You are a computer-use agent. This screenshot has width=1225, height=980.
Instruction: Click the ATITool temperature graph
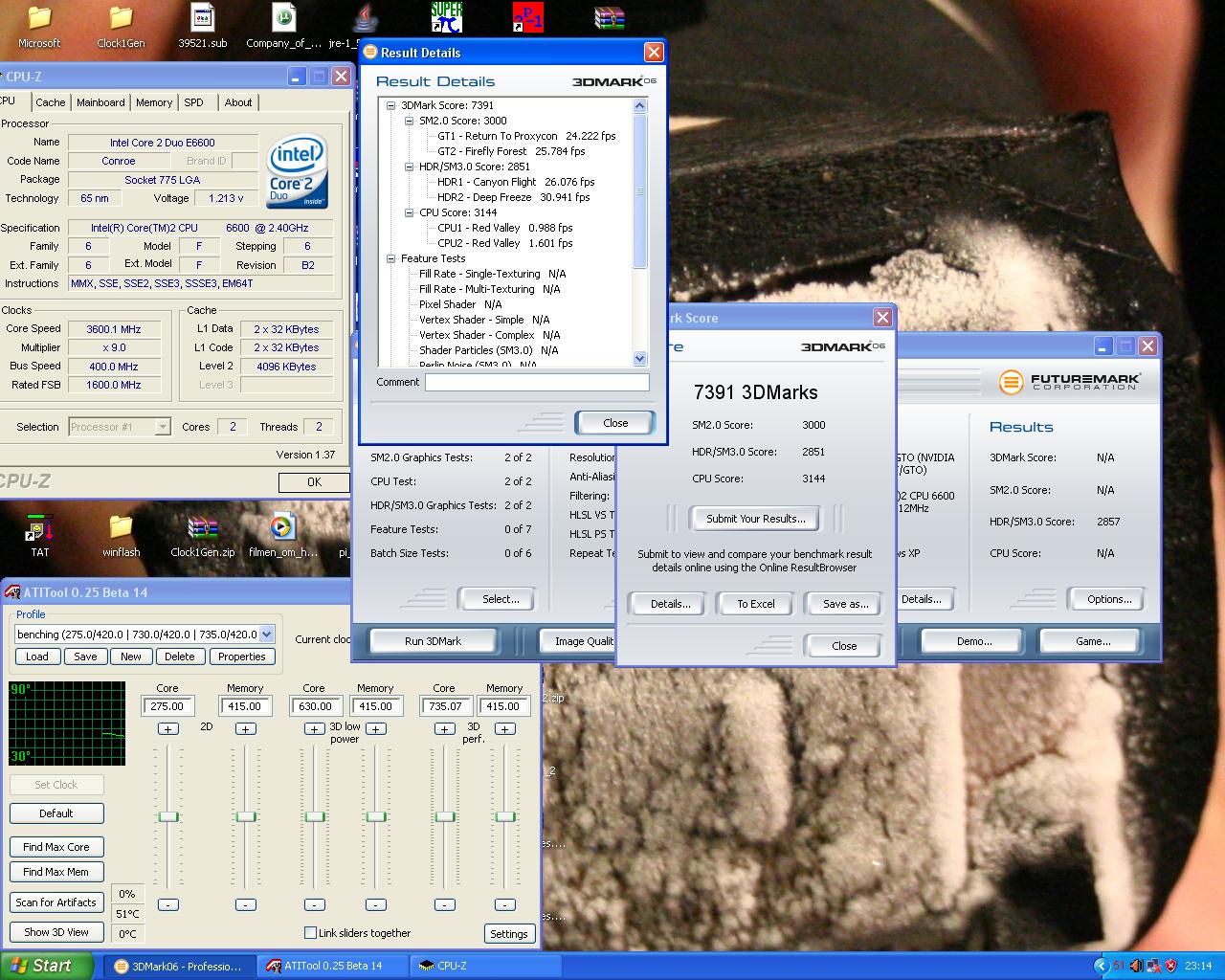pos(67,724)
